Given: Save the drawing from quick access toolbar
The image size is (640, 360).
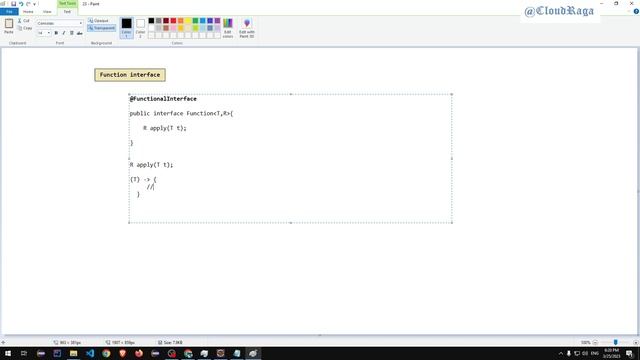Looking at the screenshot, I should [13, 4].
